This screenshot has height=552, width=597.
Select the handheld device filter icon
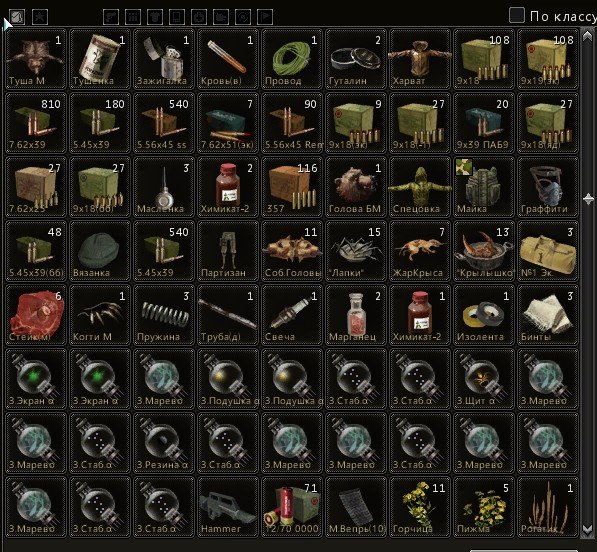point(177,17)
